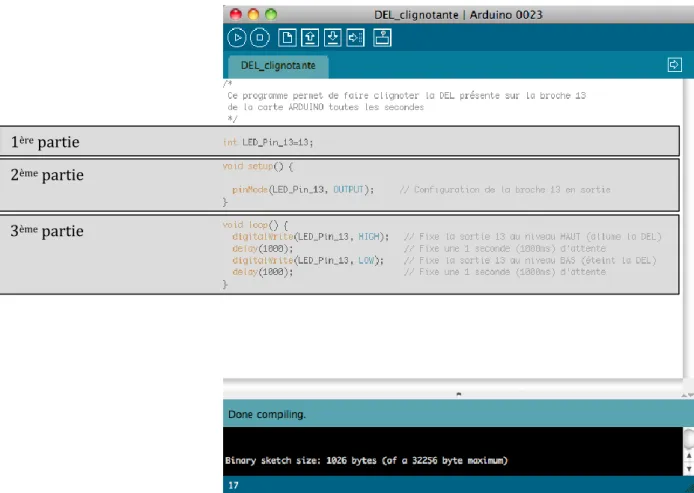Click the console scrollbar up arrow
This screenshot has height=493, width=694.
[x=689, y=456]
